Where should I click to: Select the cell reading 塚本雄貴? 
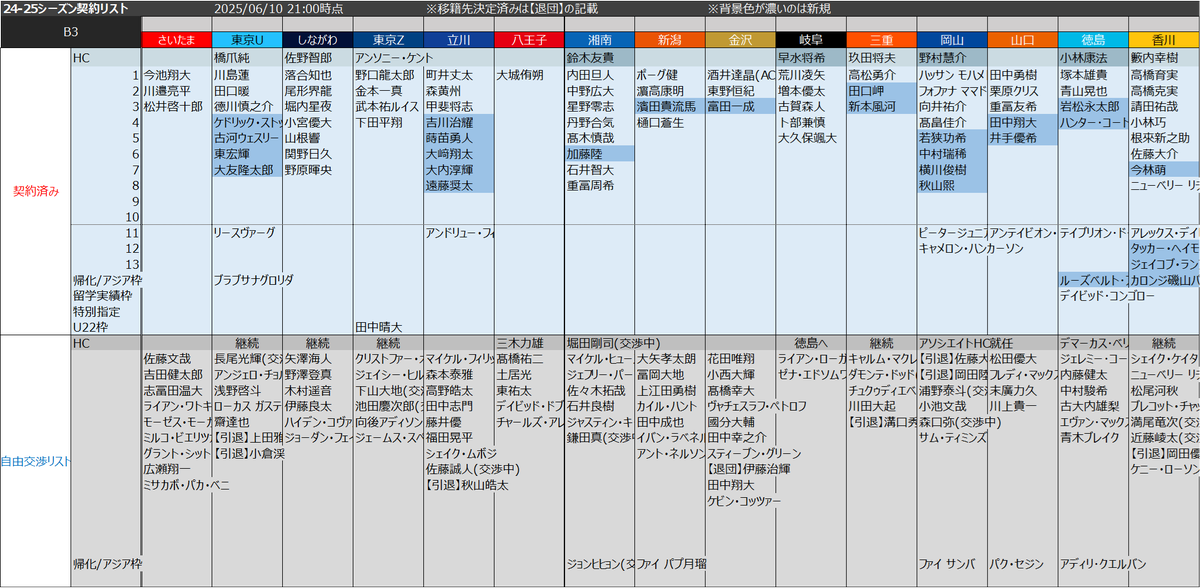pyautogui.click(x=1093, y=74)
